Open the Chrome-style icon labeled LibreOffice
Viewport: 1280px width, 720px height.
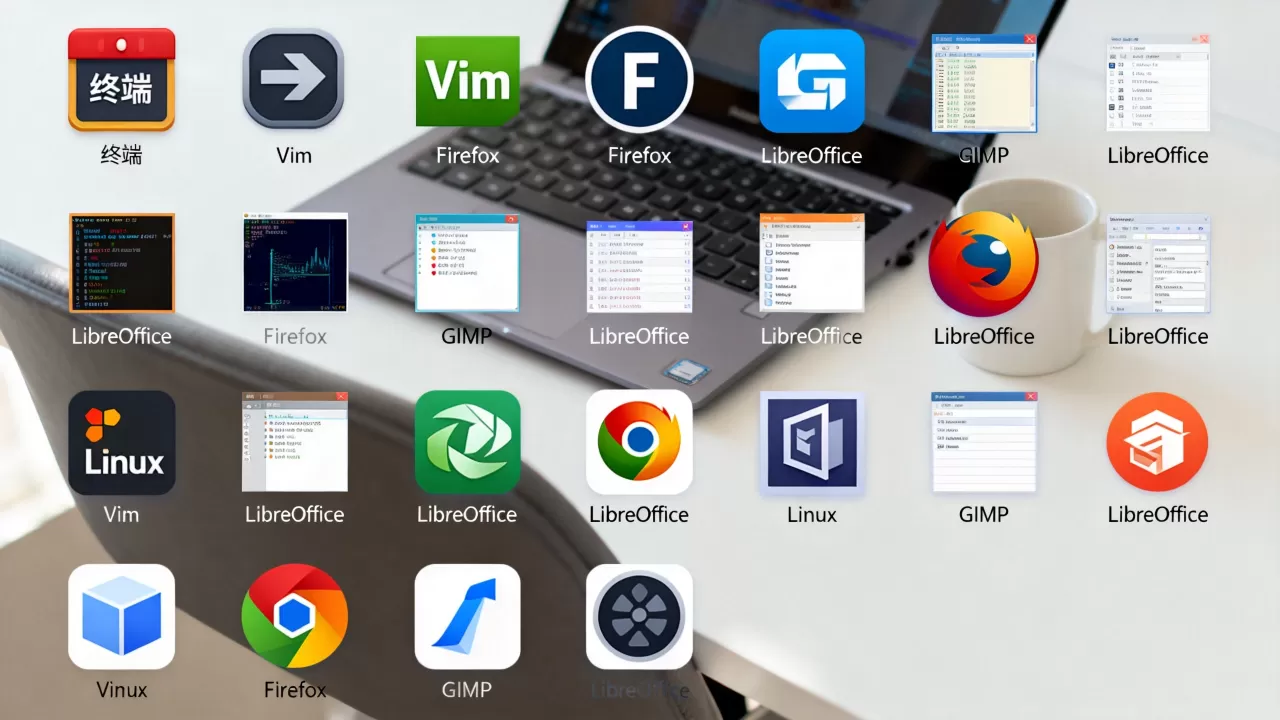pos(639,442)
